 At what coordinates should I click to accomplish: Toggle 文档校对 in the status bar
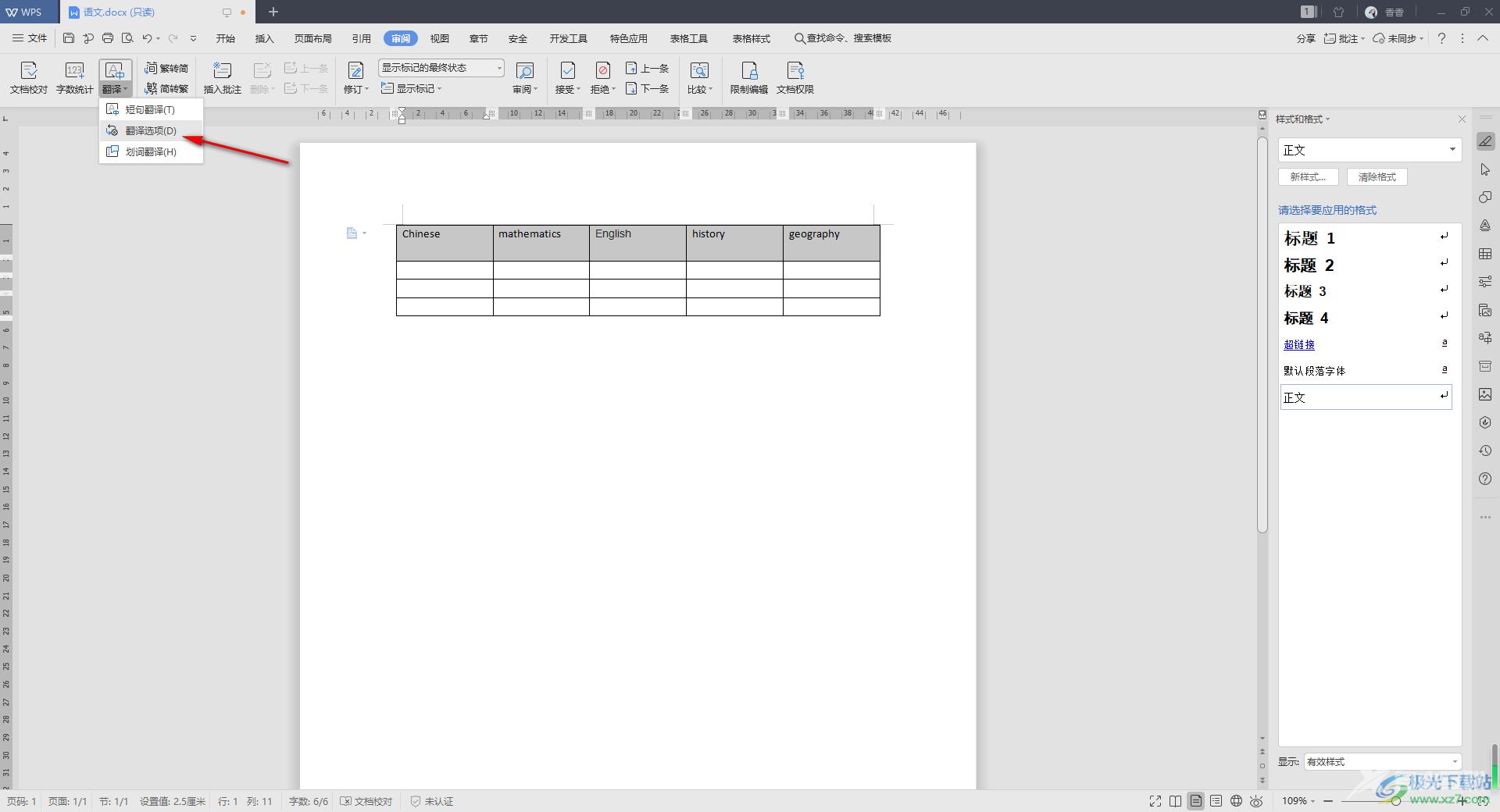click(x=366, y=801)
